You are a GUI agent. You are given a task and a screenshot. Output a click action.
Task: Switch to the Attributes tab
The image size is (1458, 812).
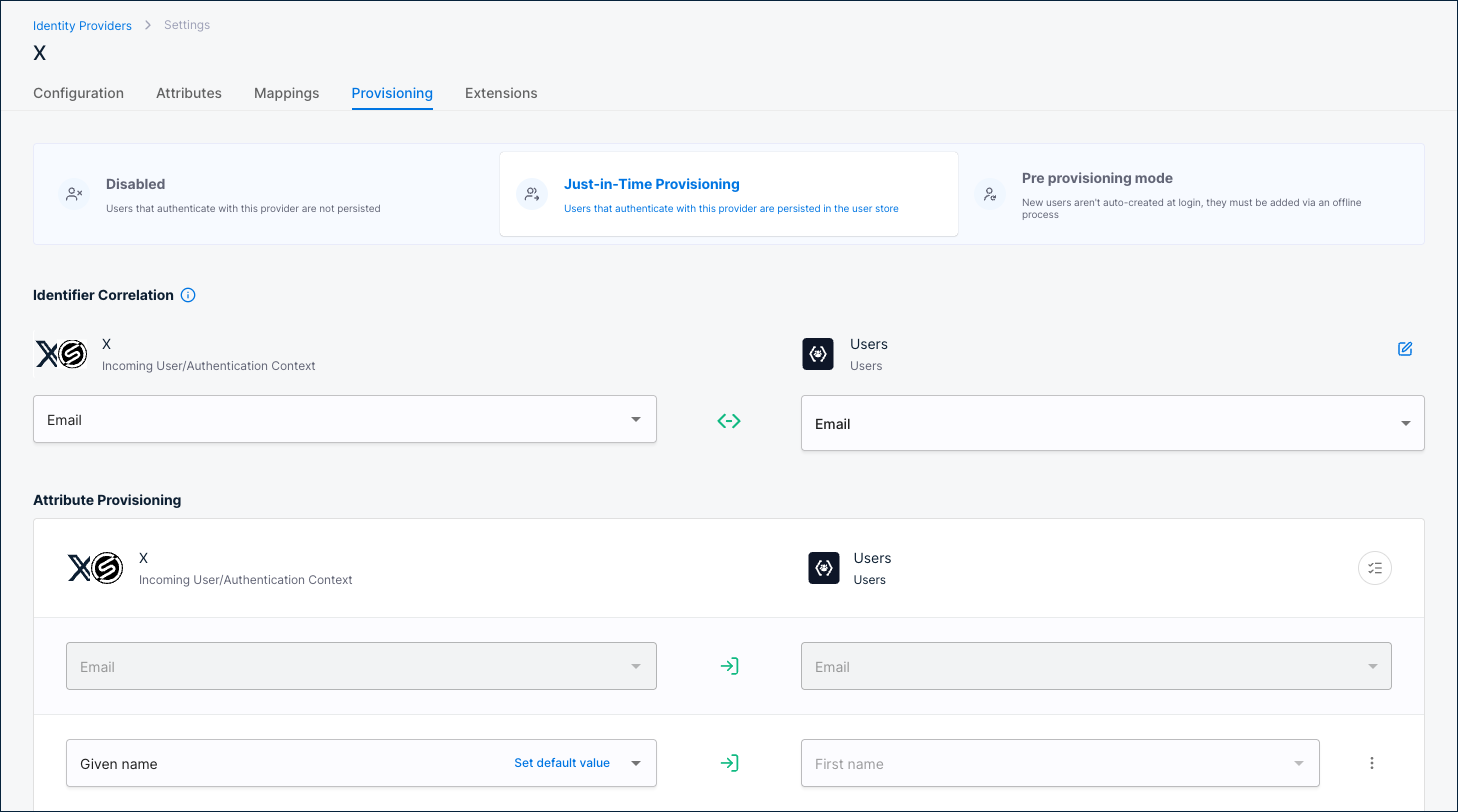coord(189,93)
